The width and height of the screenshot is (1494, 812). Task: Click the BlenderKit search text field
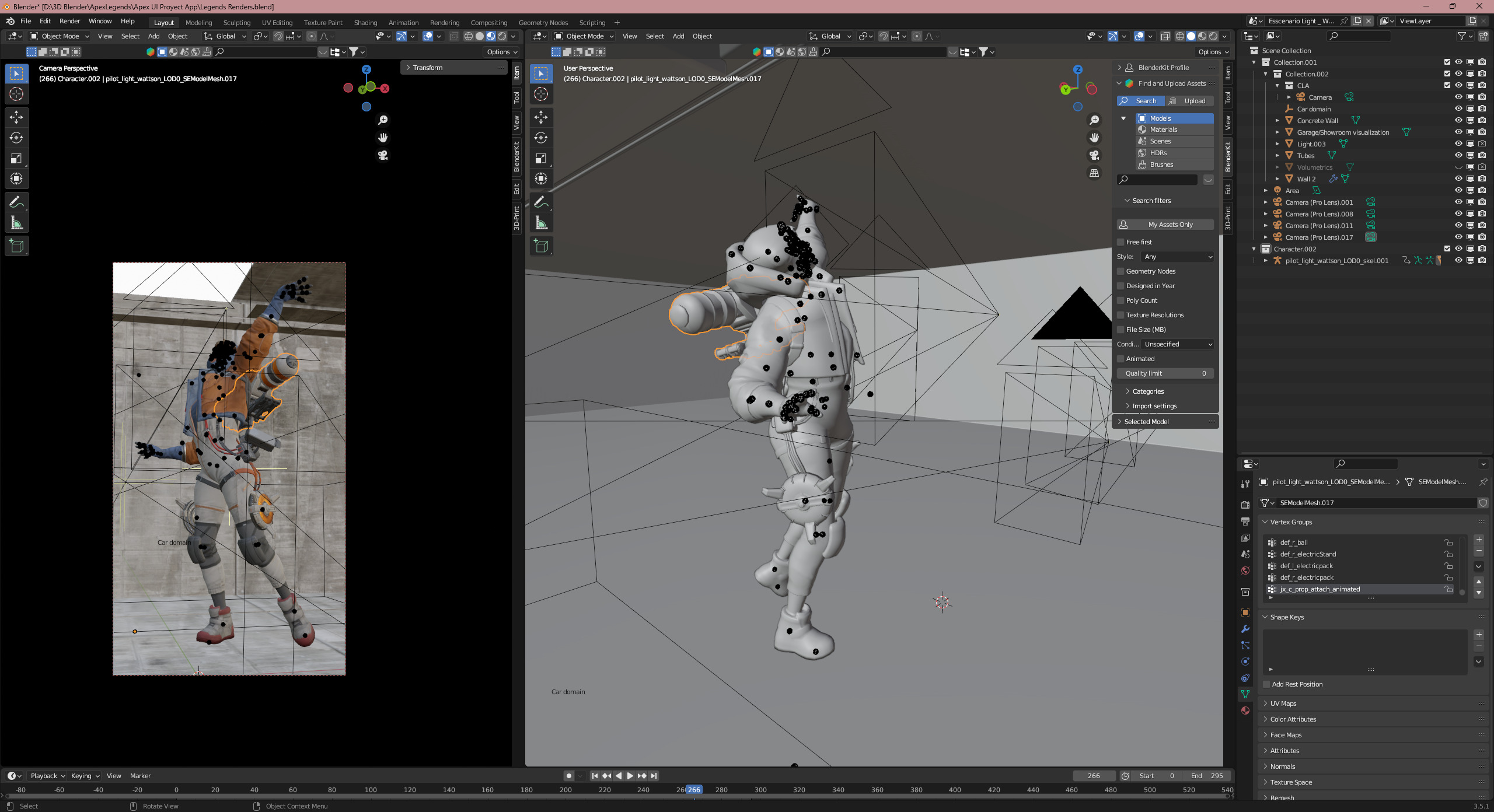click(x=1157, y=180)
